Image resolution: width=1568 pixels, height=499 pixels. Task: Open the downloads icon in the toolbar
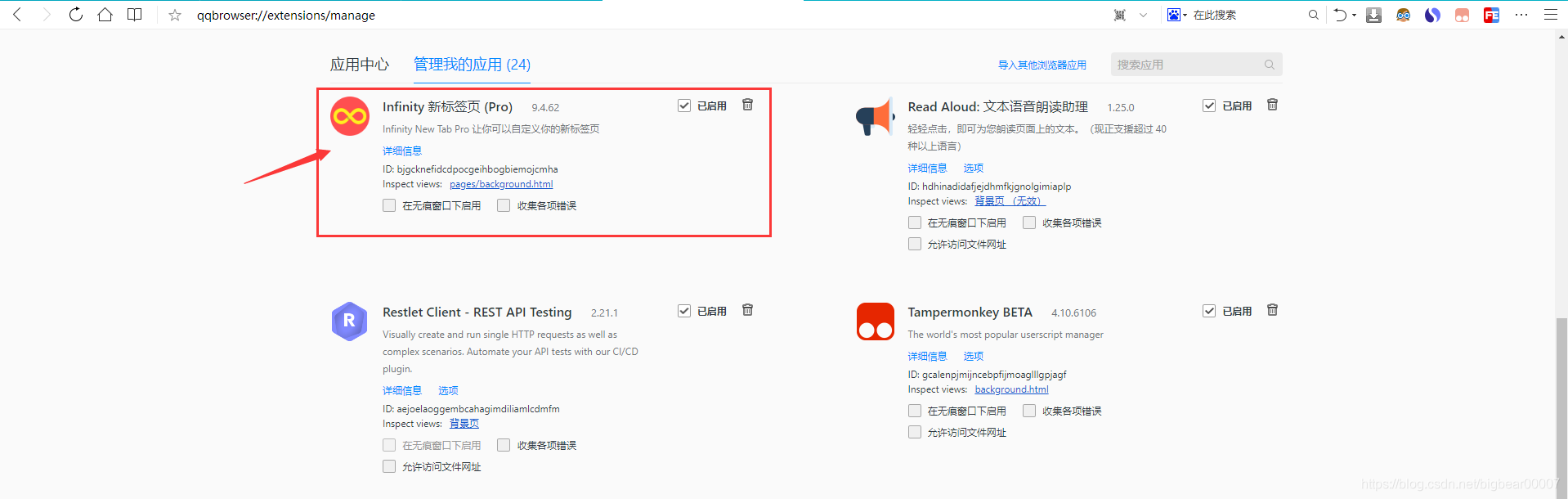(x=1373, y=15)
